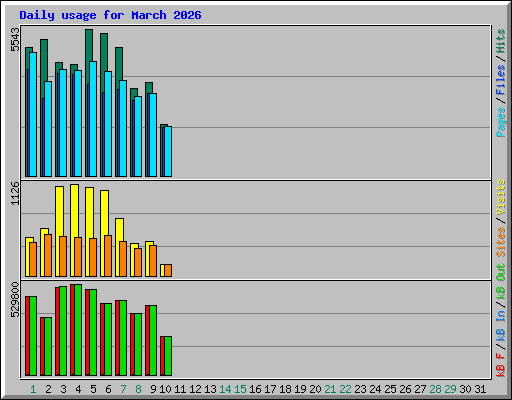512x400 pixels.
Task: Click the orange sites bar for day 6
Action: tap(108, 256)
